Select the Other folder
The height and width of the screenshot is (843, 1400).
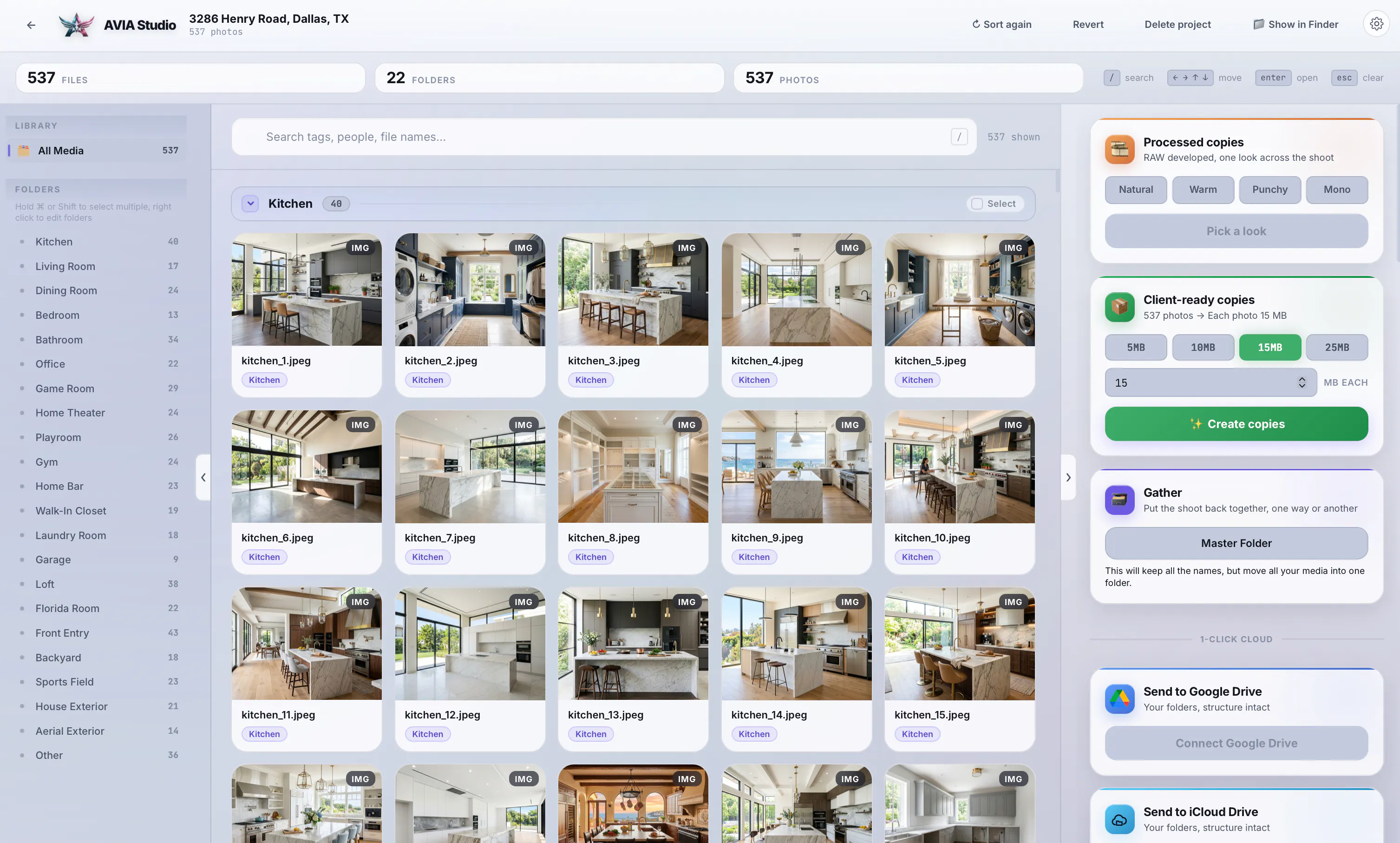pyautogui.click(x=97, y=756)
